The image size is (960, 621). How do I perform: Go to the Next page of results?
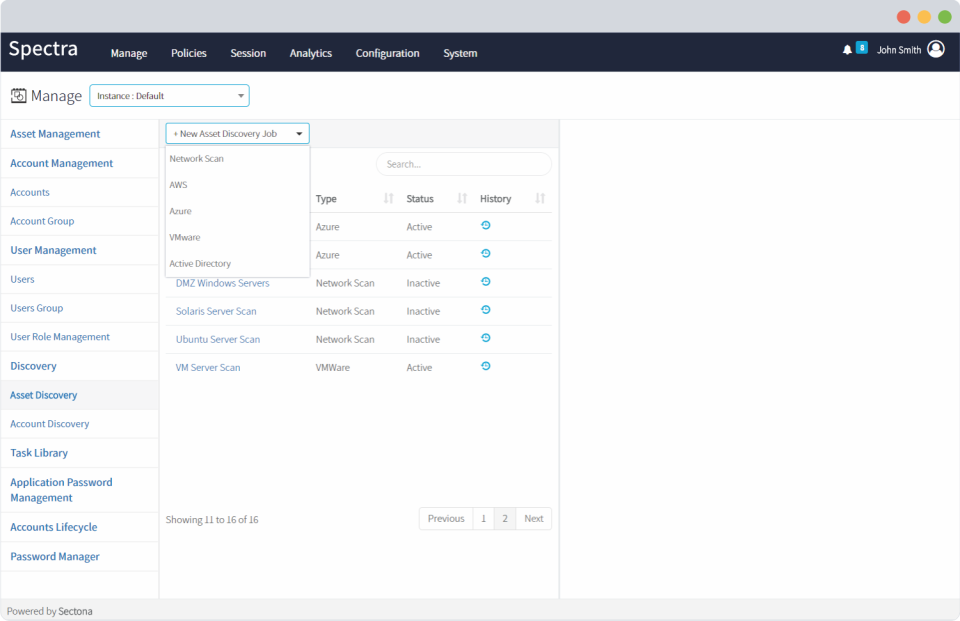(x=533, y=518)
